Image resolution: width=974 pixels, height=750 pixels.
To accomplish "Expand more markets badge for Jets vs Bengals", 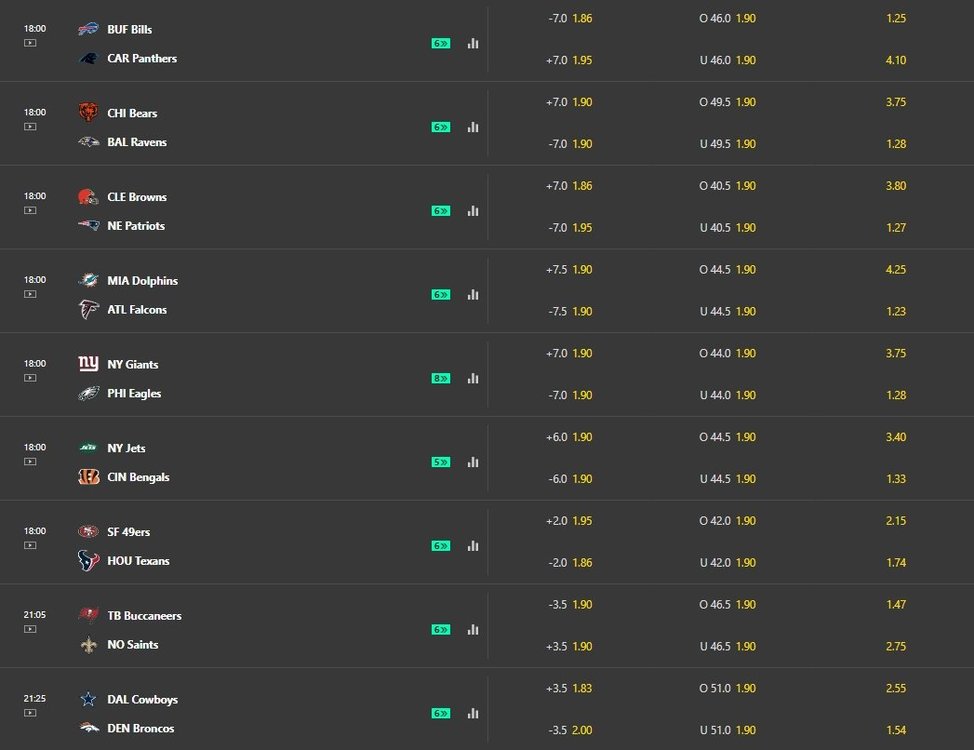I will [x=441, y=462].
